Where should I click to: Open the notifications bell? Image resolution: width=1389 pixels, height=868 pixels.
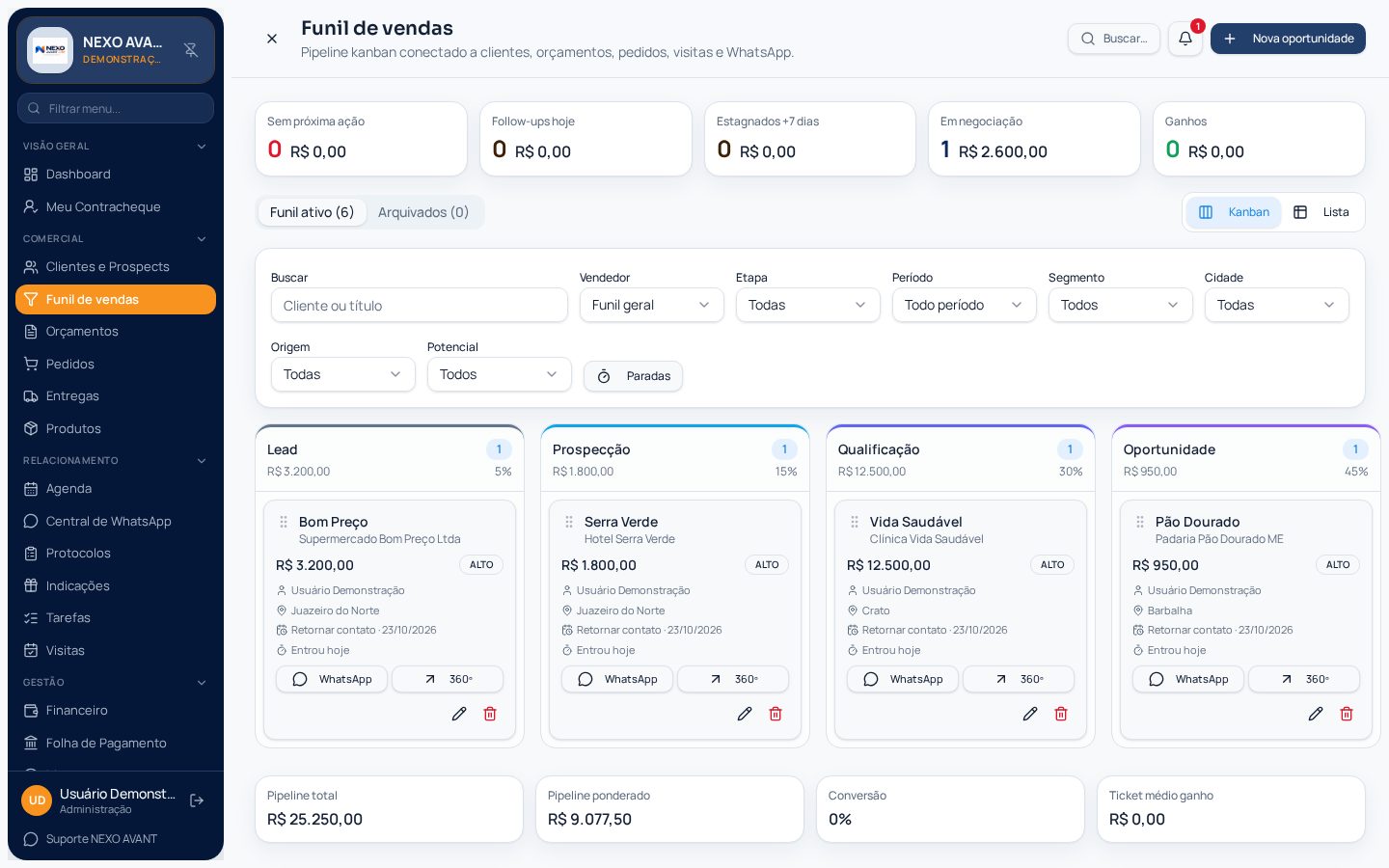tap(1185, 39)
